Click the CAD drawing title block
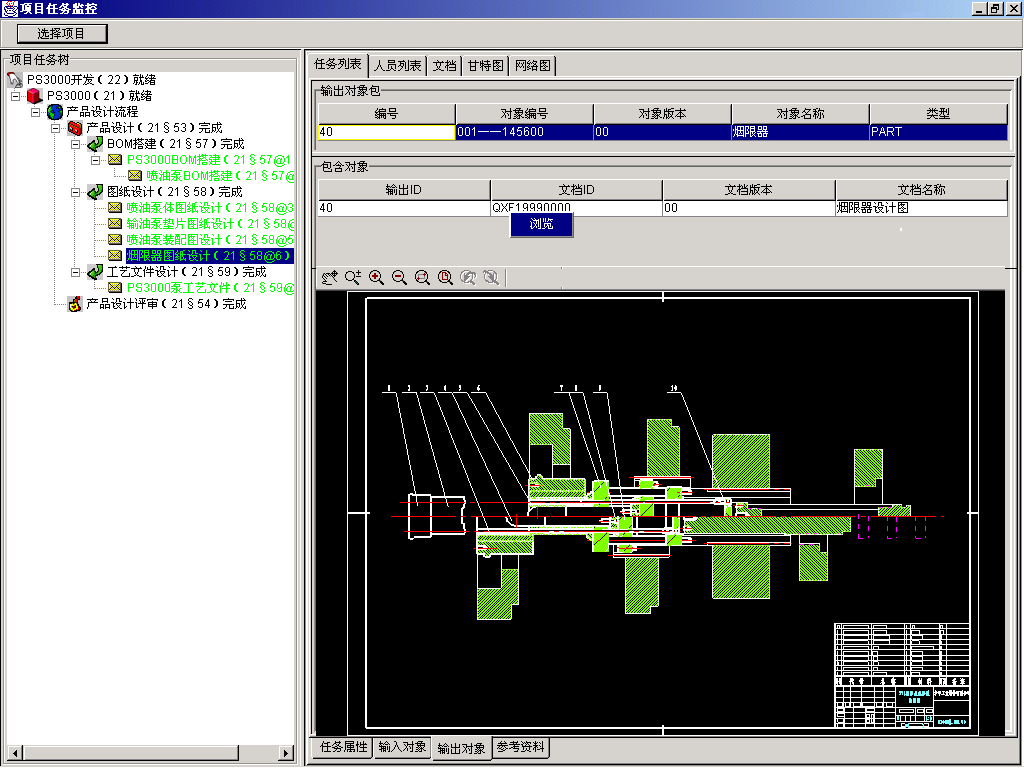The width and height of the screenshot is (1024, 768). point(902,675)
